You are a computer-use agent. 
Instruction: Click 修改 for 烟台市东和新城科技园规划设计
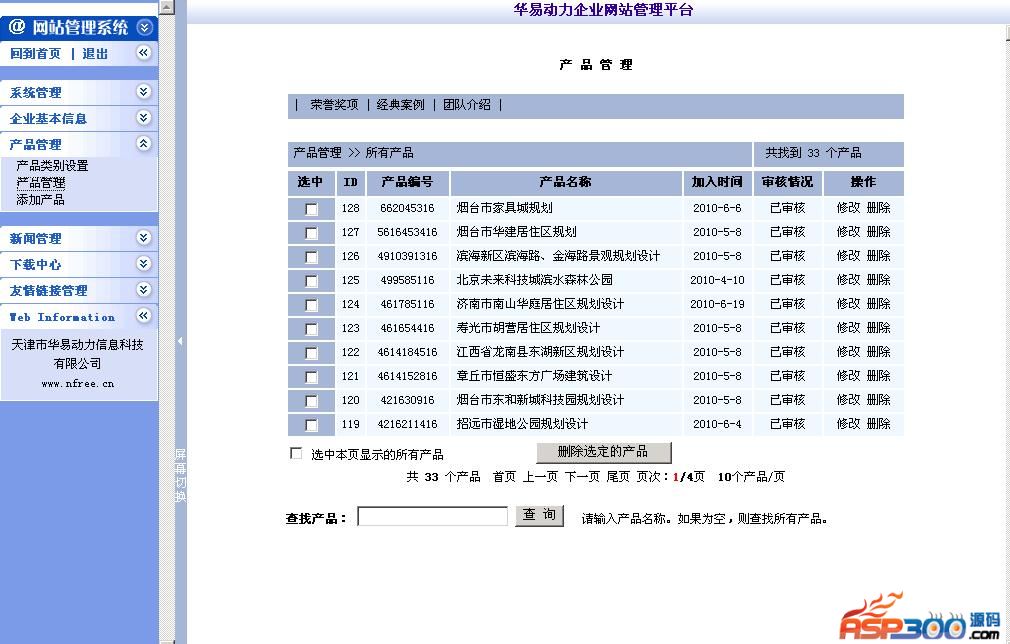[848, 400]
